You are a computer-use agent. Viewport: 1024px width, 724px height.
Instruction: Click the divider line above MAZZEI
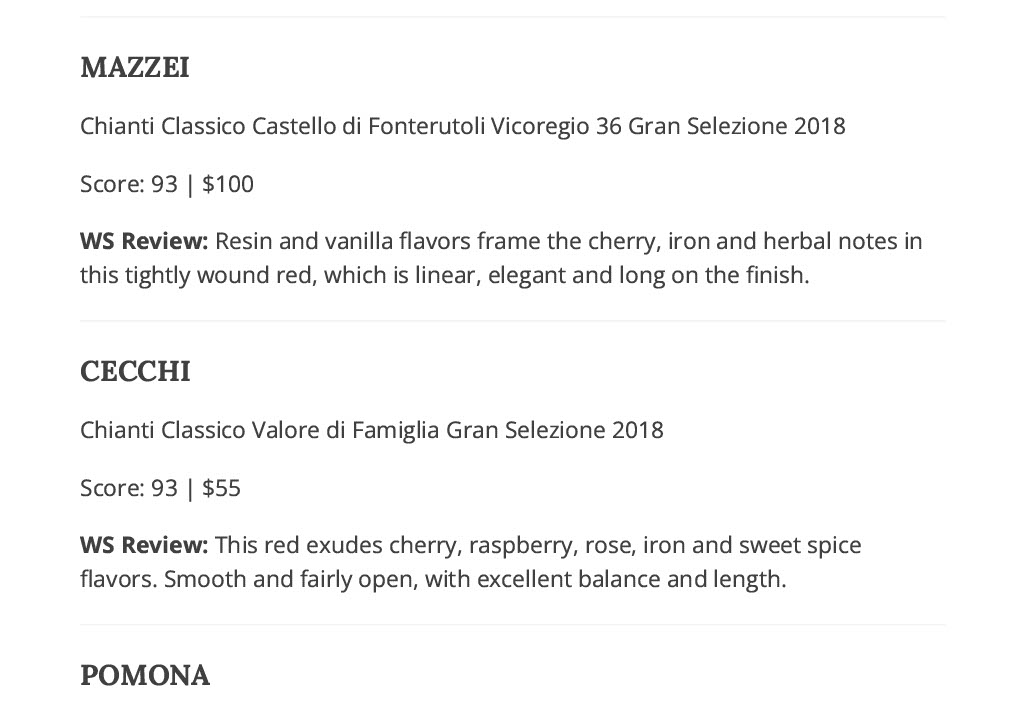[513, 16]
